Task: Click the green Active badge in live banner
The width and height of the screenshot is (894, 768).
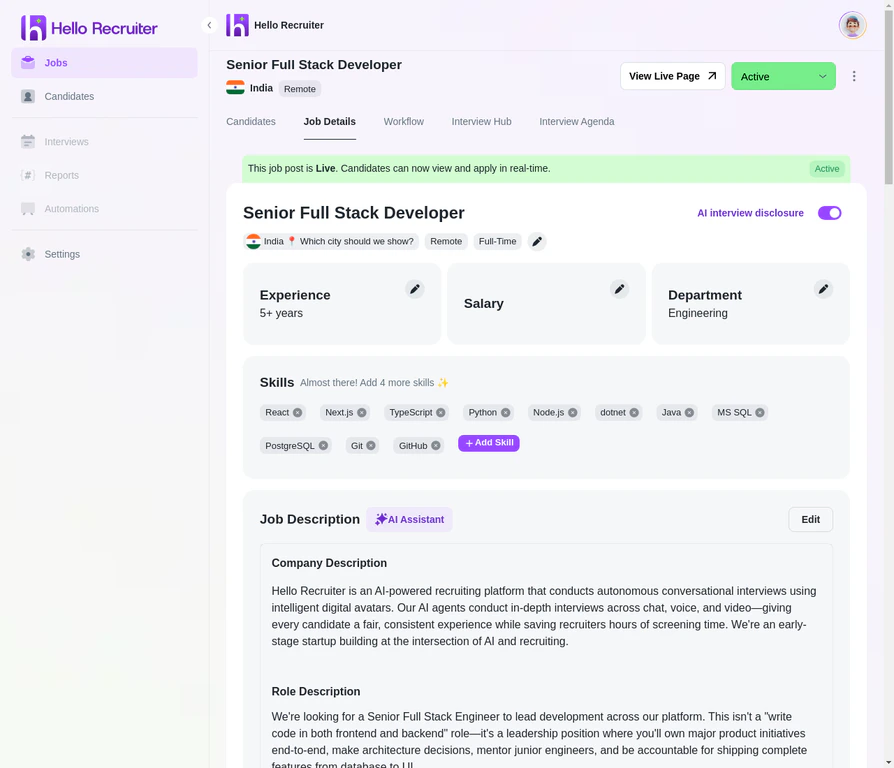Action: click(x=827, y=169)
